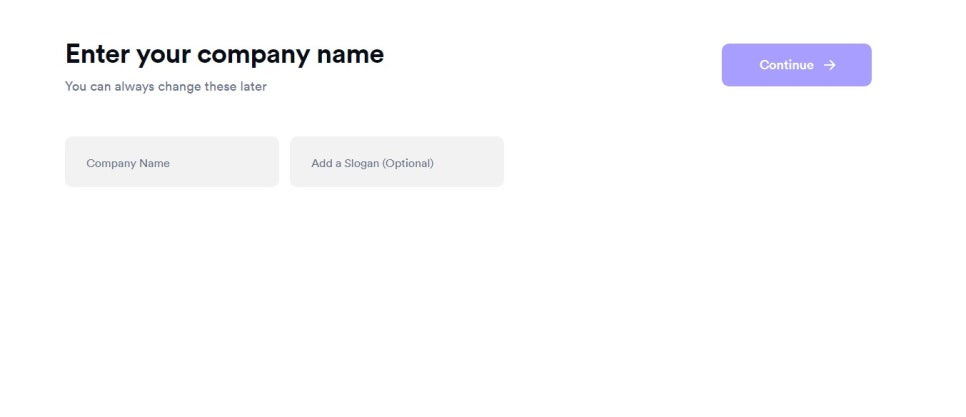Screen dimensions: 966x417
Task: Activate the second gray text field
Action: point(397,161)
